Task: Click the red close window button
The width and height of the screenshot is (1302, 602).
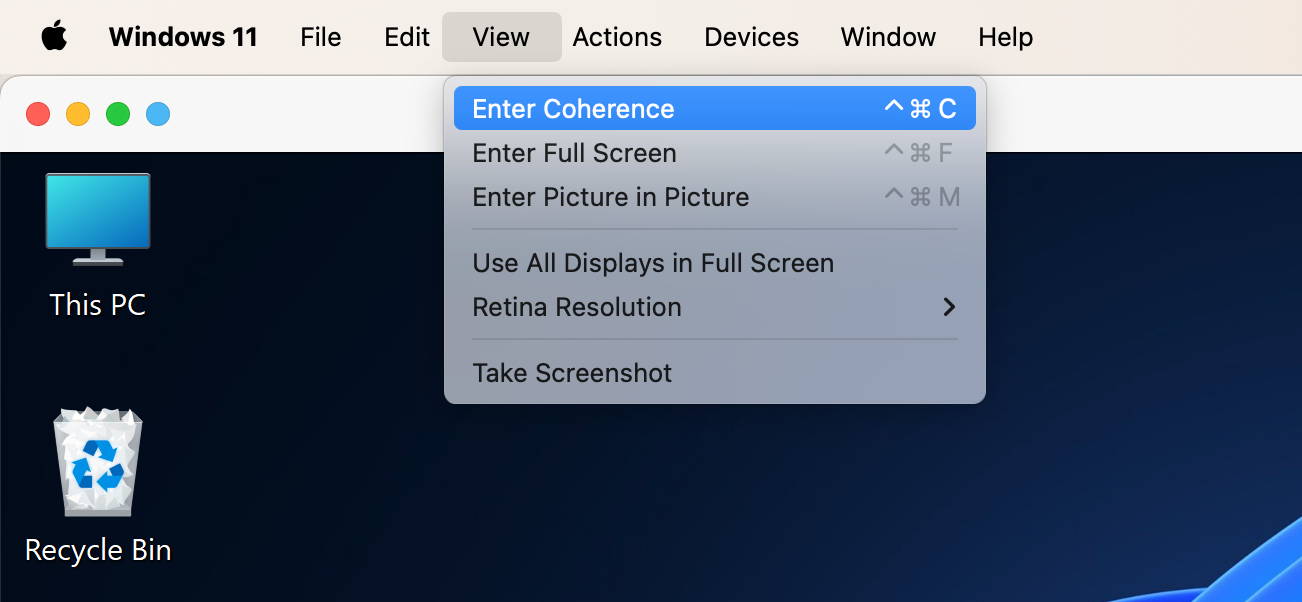Action: (x=38, y=114)
